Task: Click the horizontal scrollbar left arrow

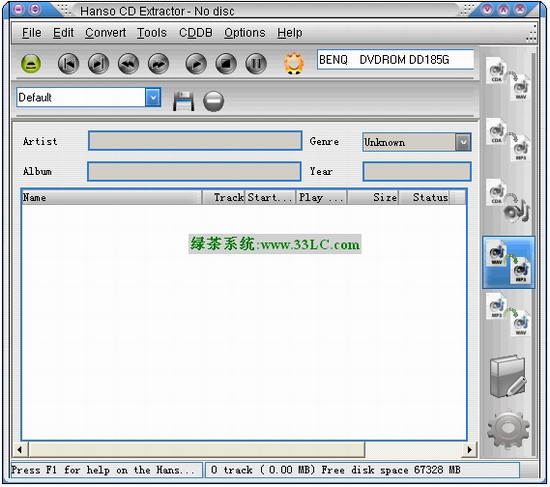Action: pos(20,449)
